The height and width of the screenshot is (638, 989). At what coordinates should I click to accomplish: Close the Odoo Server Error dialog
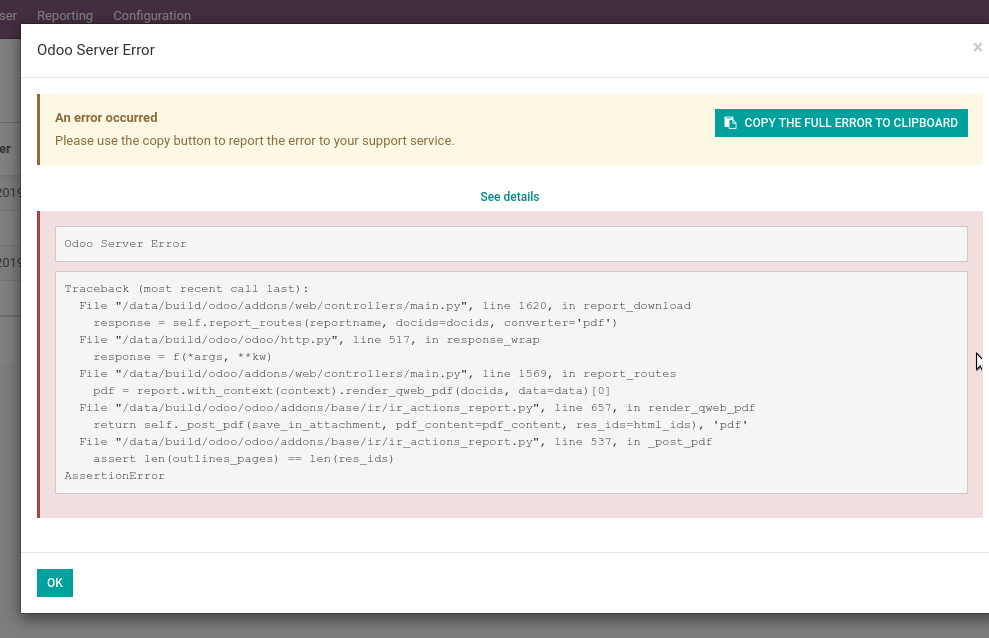[977, 47]
